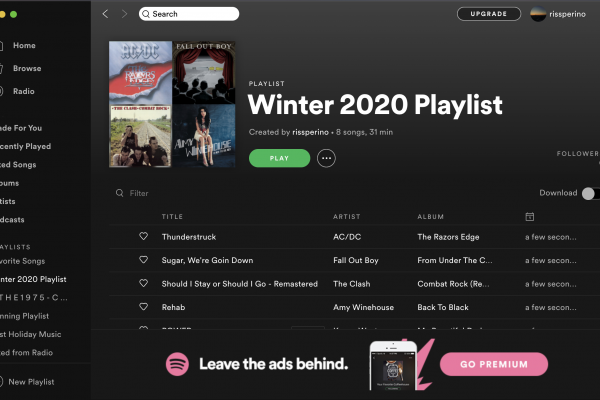Click the UPGRADE button

(x=489, y=14)
